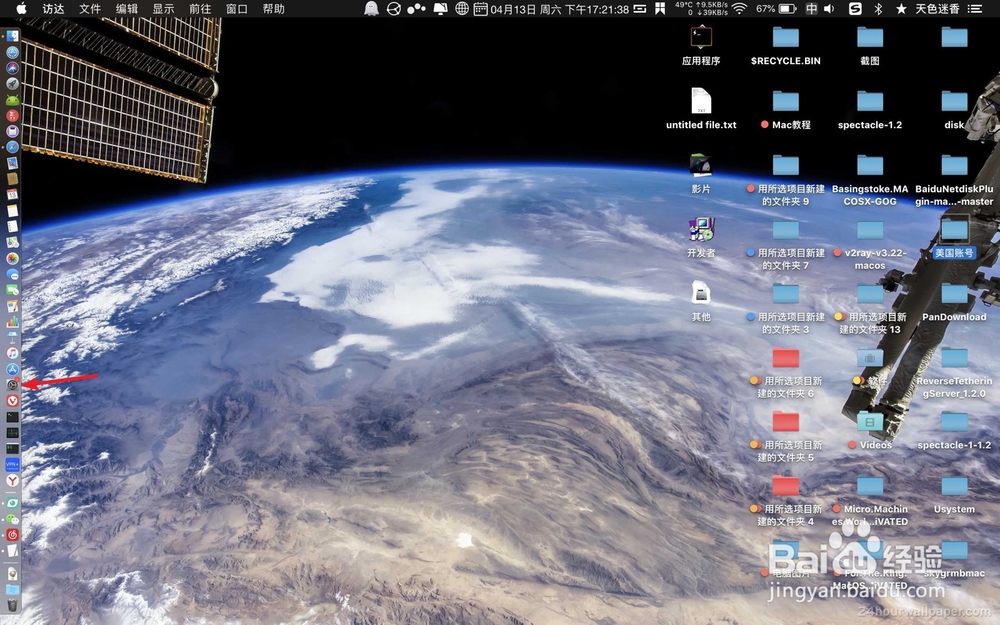Select the spectacle-1-1.2 folder

coord(954,421)
